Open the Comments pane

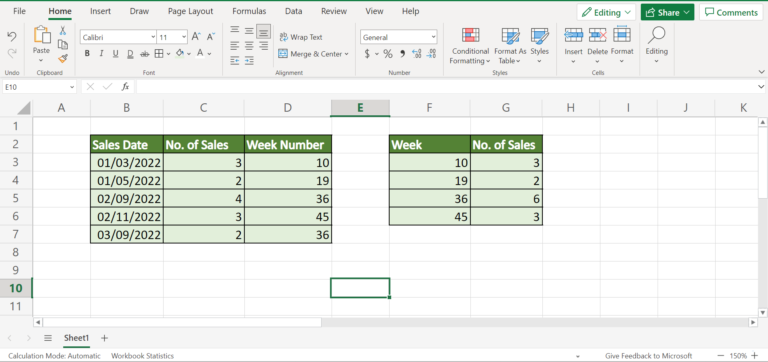coord(731,13)
